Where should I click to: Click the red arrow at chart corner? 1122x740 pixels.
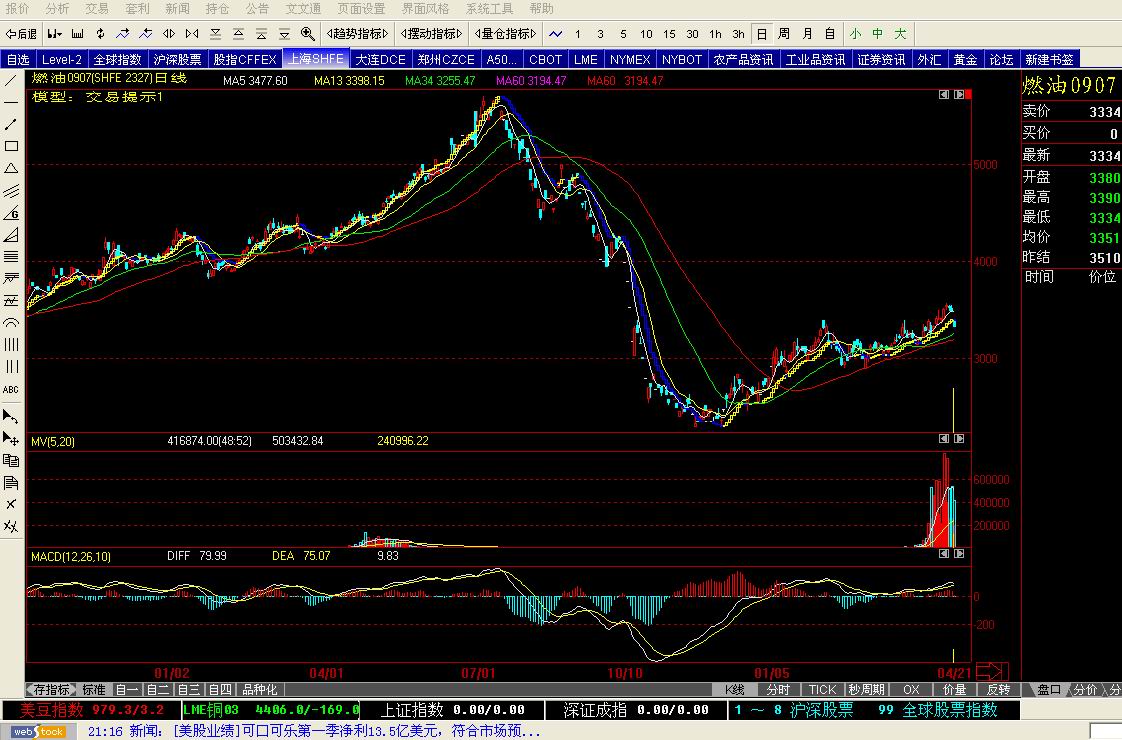(x=992, y=671)
